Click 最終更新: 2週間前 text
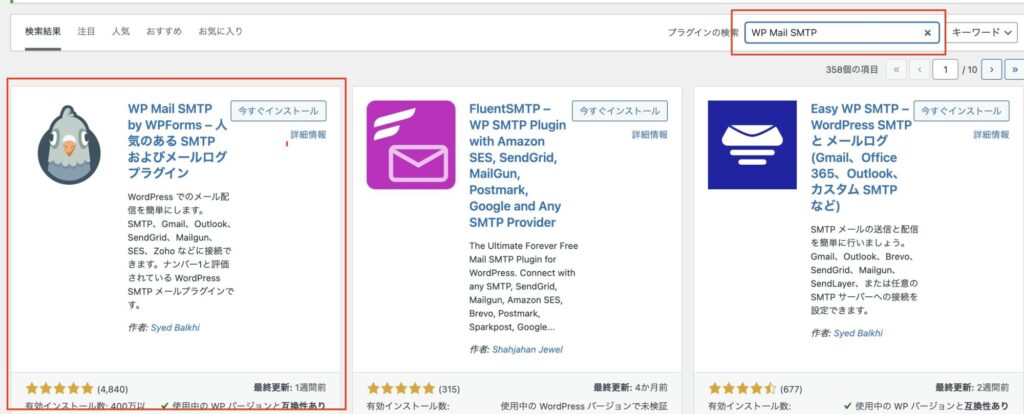This screenshot has width=1024, height=414. pos(972,387)
